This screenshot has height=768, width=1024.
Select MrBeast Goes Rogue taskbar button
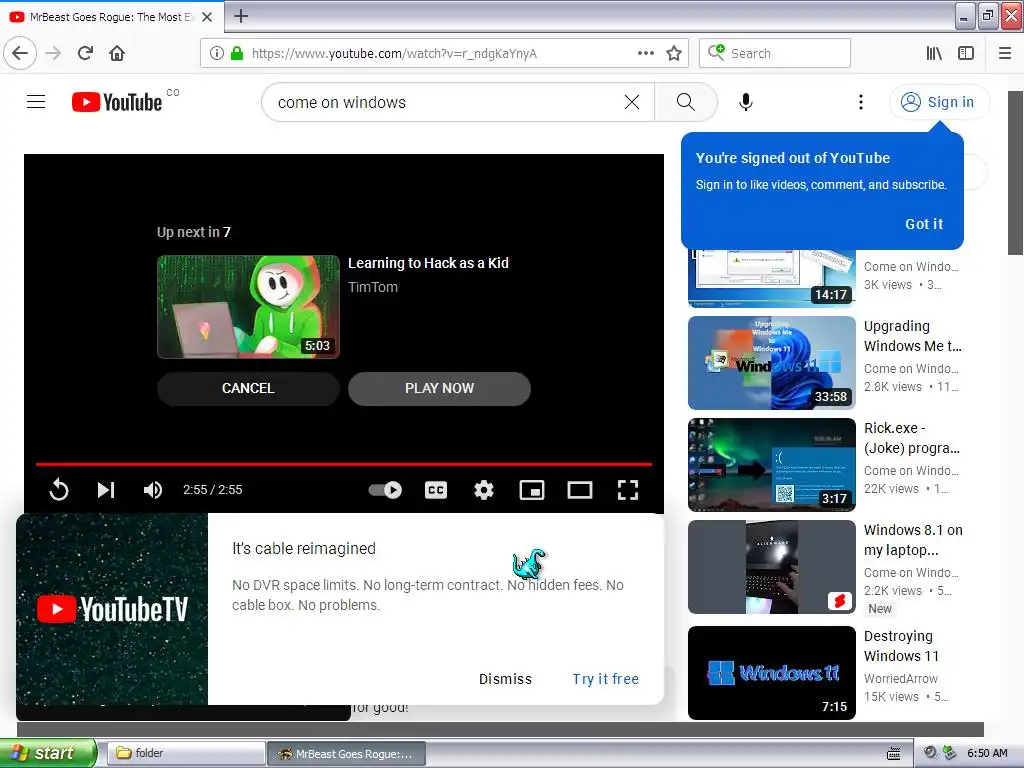click(x=346, y=754)
